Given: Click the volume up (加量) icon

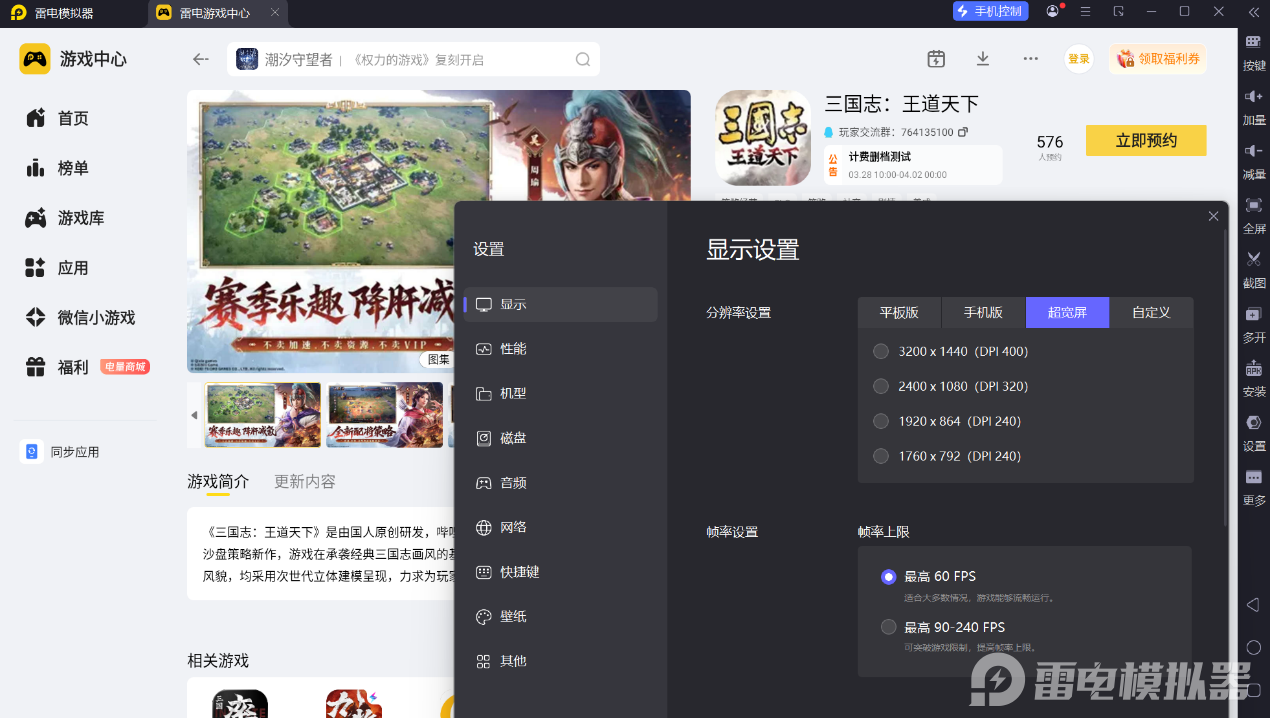Looking at the screenshot, I should [1253, 98].
